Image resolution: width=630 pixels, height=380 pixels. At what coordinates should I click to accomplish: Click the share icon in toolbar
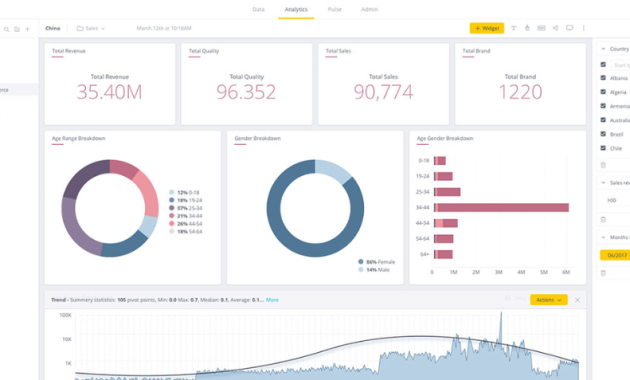coord(555,28)
